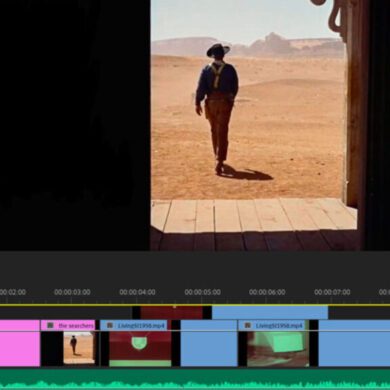Image resolution: width=390 pixels, height=390 pixels.
Task: Select the searchers clip by its name label
Action: pos(76,326)
